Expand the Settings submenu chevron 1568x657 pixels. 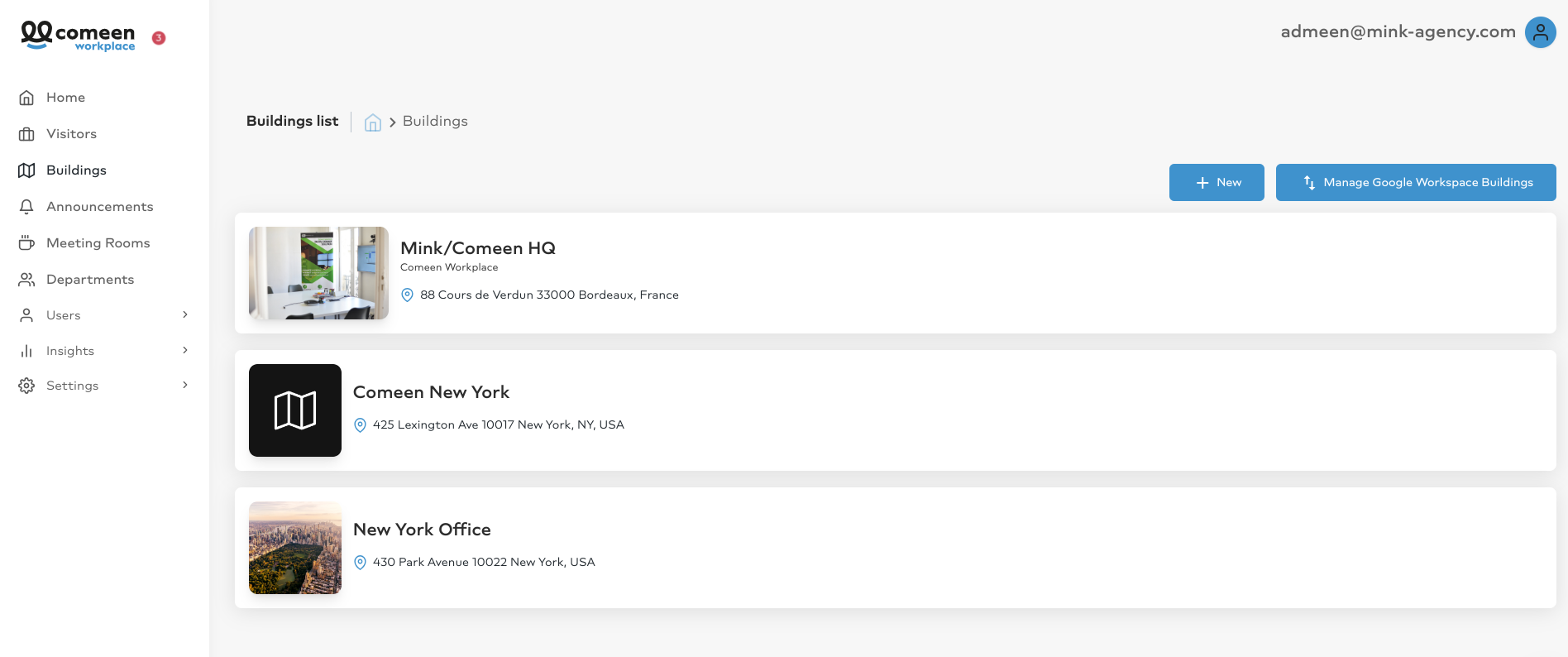[185, 385]
